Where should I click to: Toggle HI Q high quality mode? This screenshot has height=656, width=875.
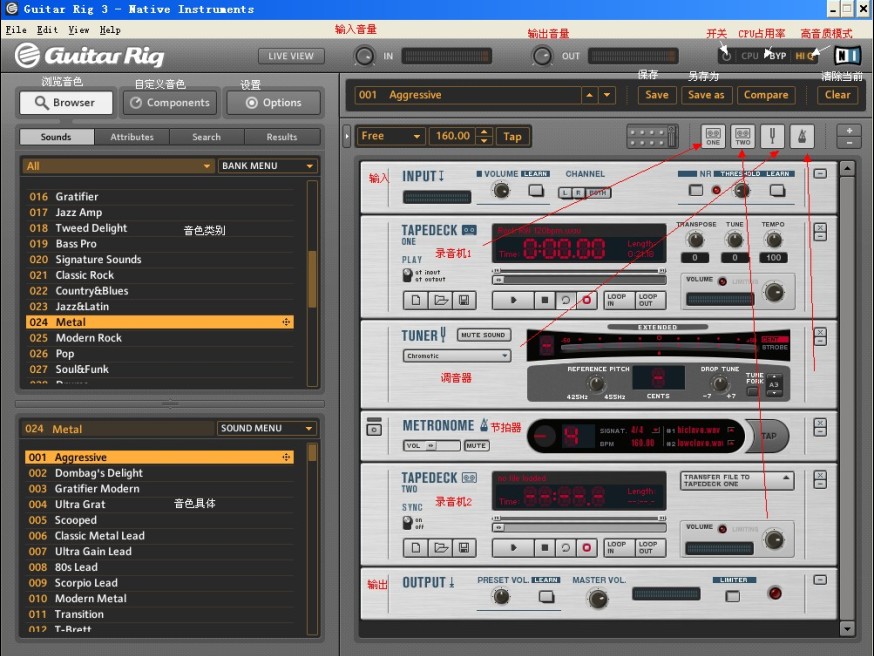point(804,56)
